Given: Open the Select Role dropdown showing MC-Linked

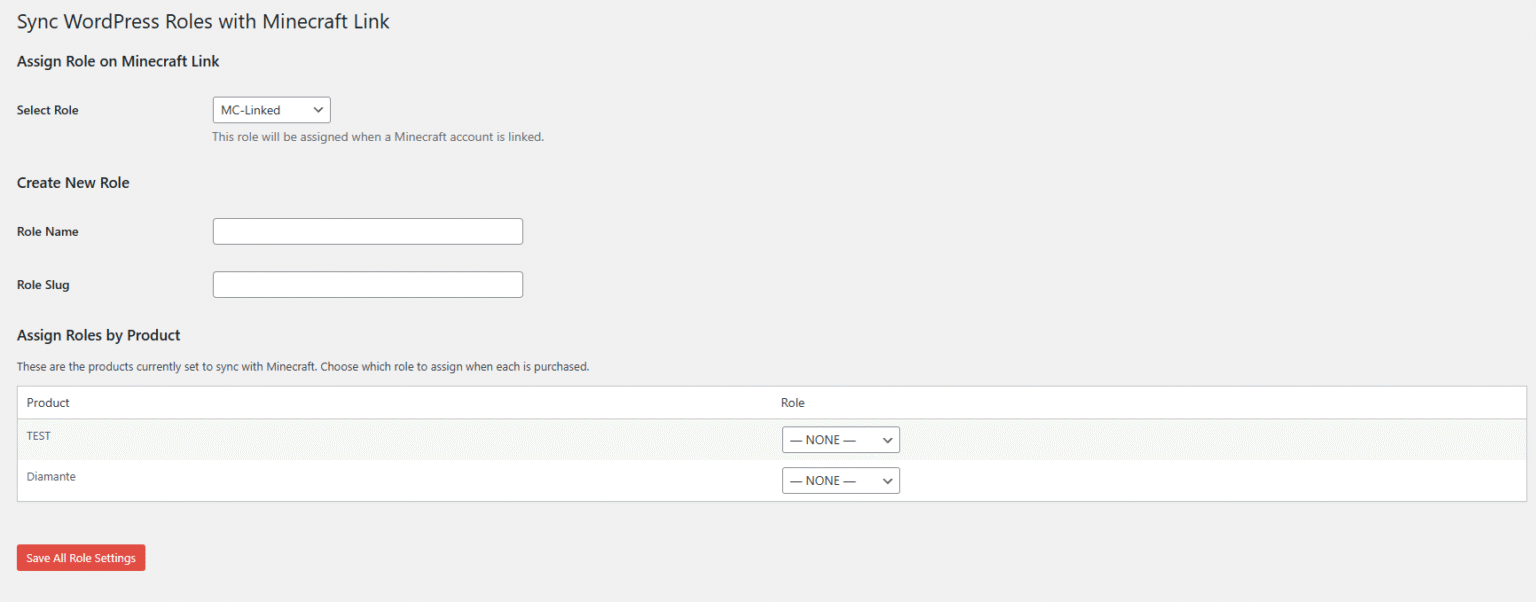Looking at the screenshot, I should pos(271,110).
